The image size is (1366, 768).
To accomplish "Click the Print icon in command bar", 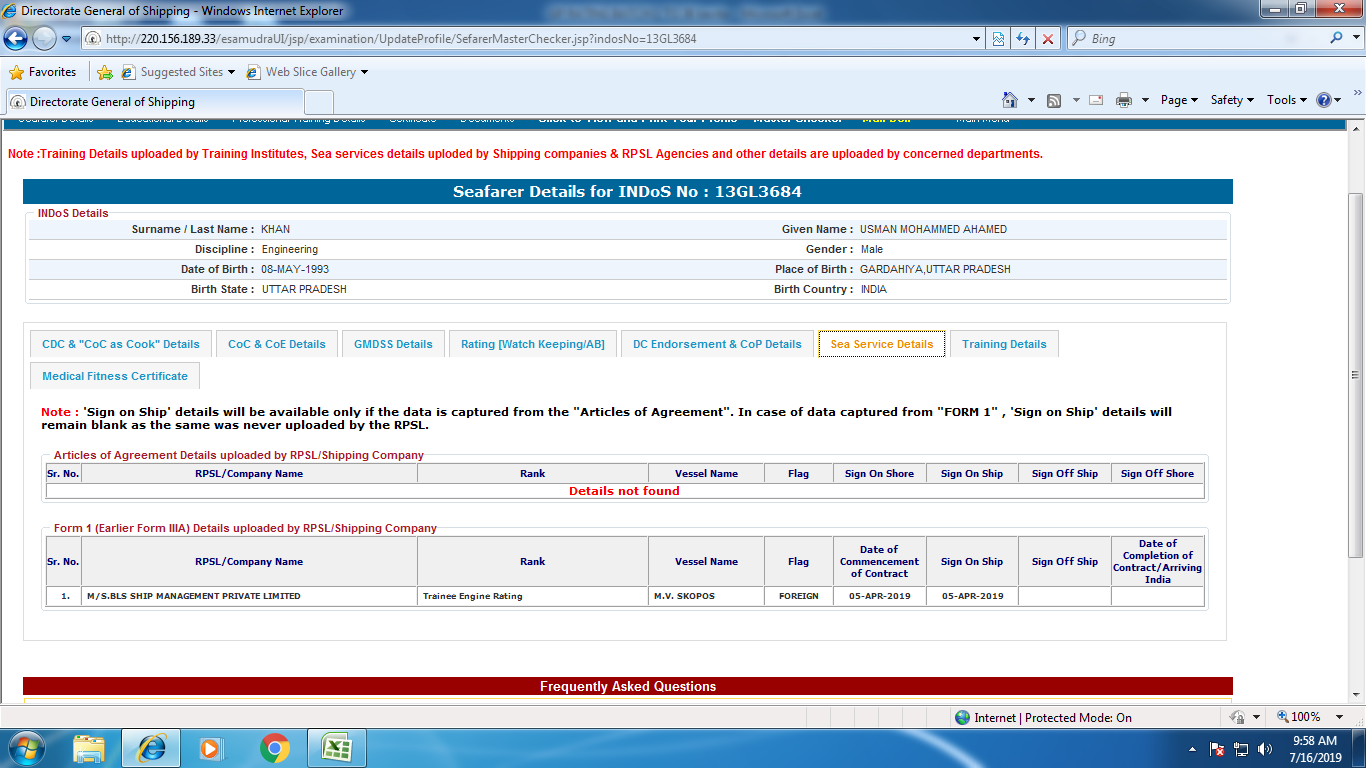I will click(x=1124, y=100).
